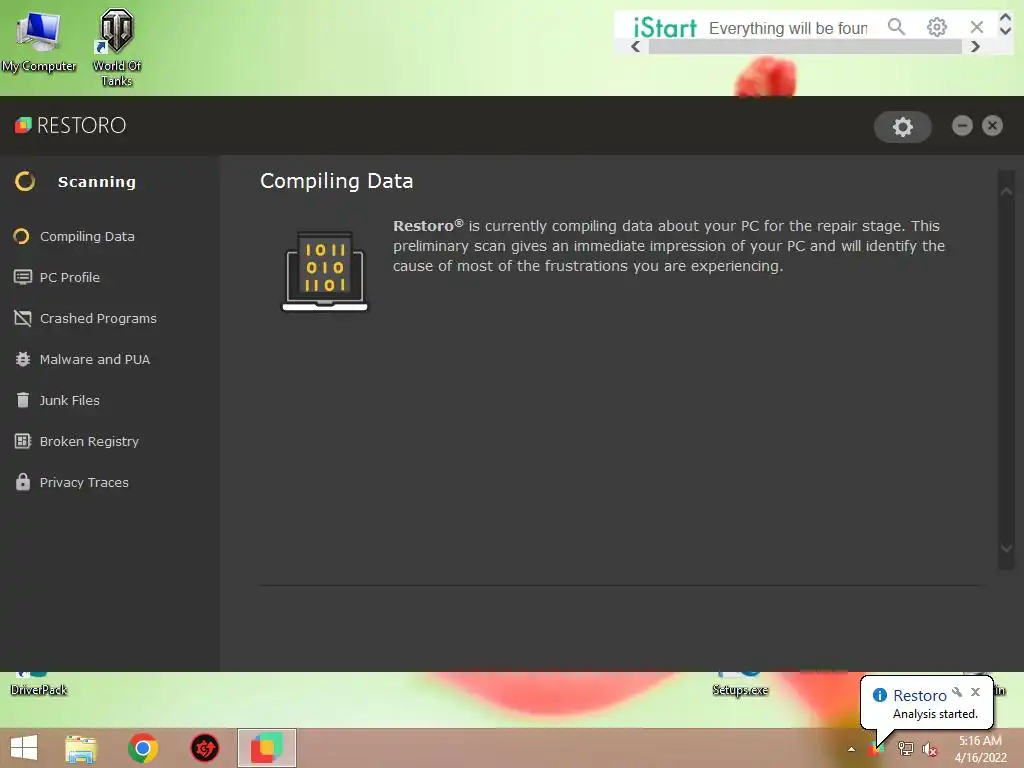
Task: Close the Restoro window
Action: 992,125
